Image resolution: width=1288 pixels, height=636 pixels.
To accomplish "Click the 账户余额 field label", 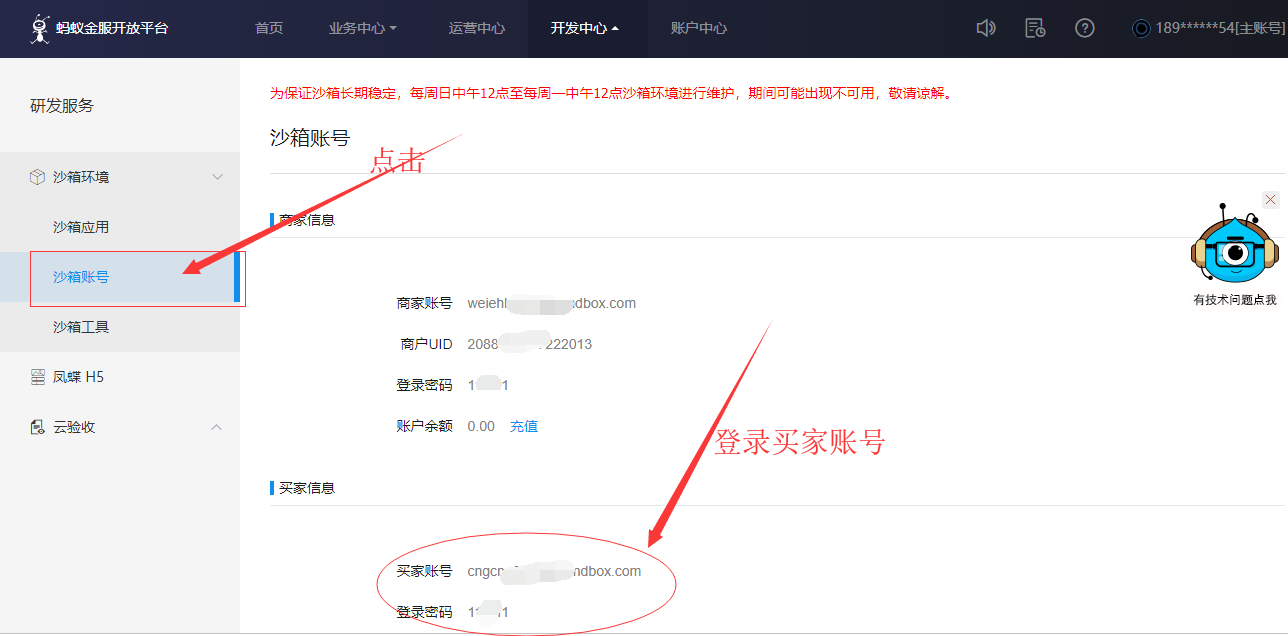I will pos(424,426).
